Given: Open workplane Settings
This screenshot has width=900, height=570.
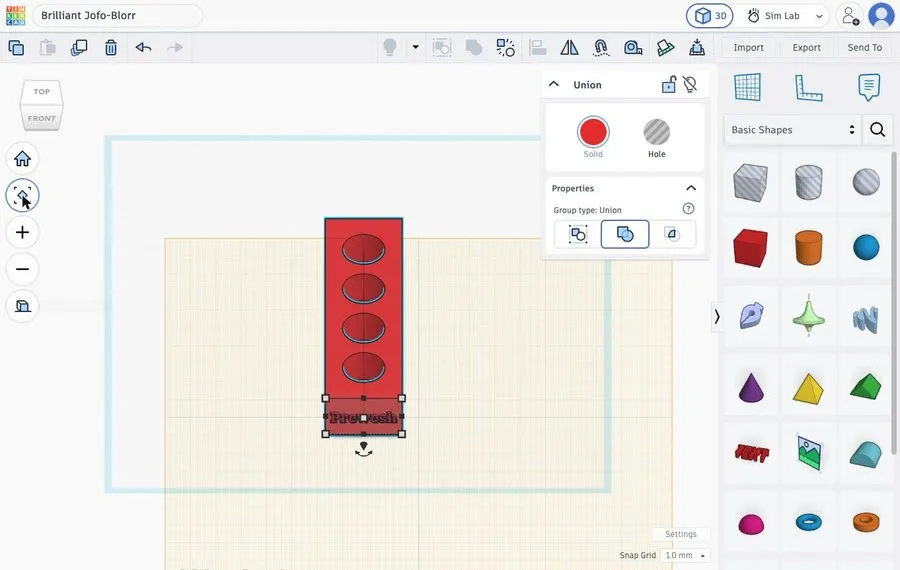Looking at the screenshot, I should click(681, 534).
